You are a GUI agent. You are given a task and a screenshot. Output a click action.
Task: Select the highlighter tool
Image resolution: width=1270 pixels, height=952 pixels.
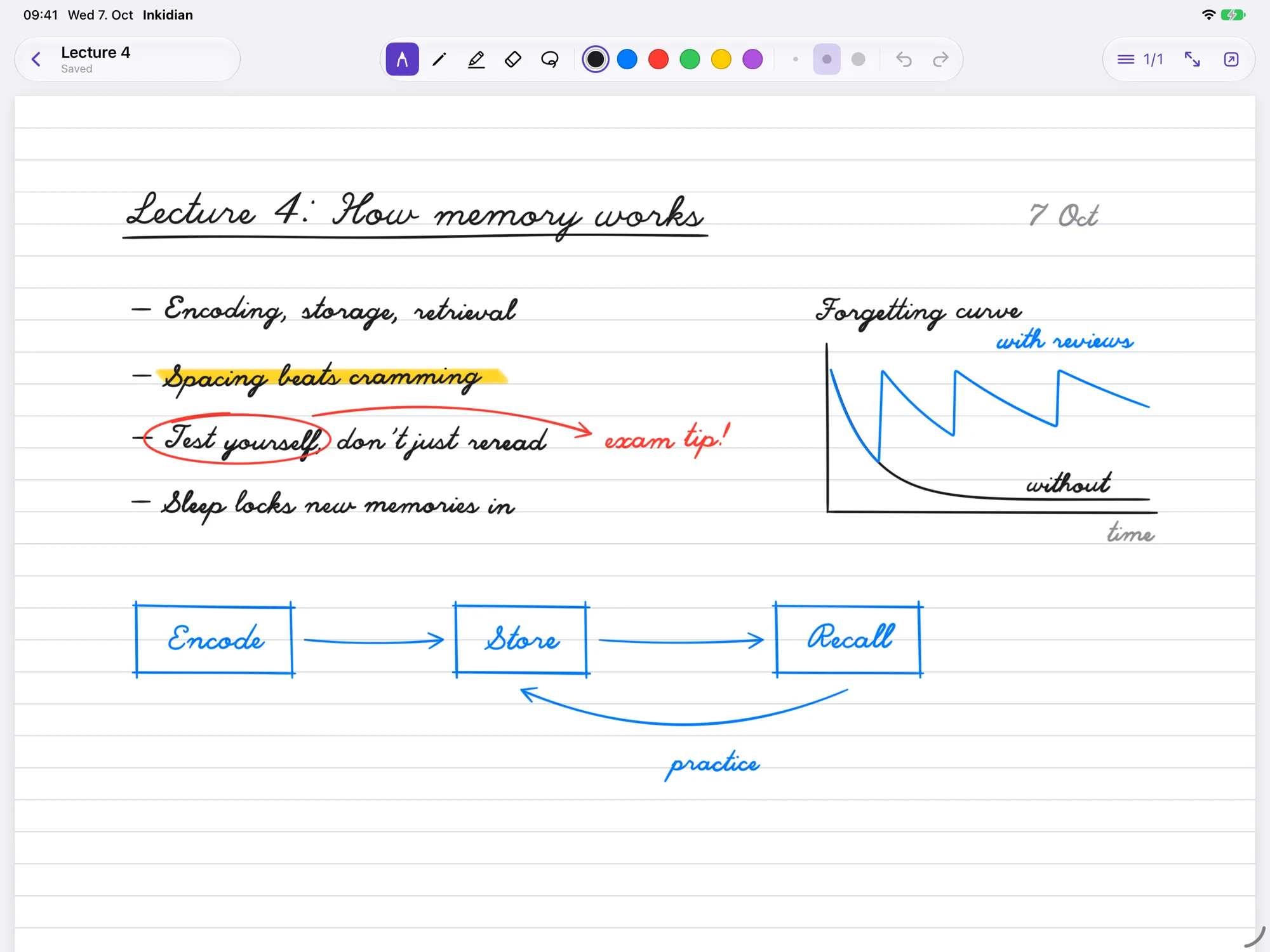click(476, 59)
